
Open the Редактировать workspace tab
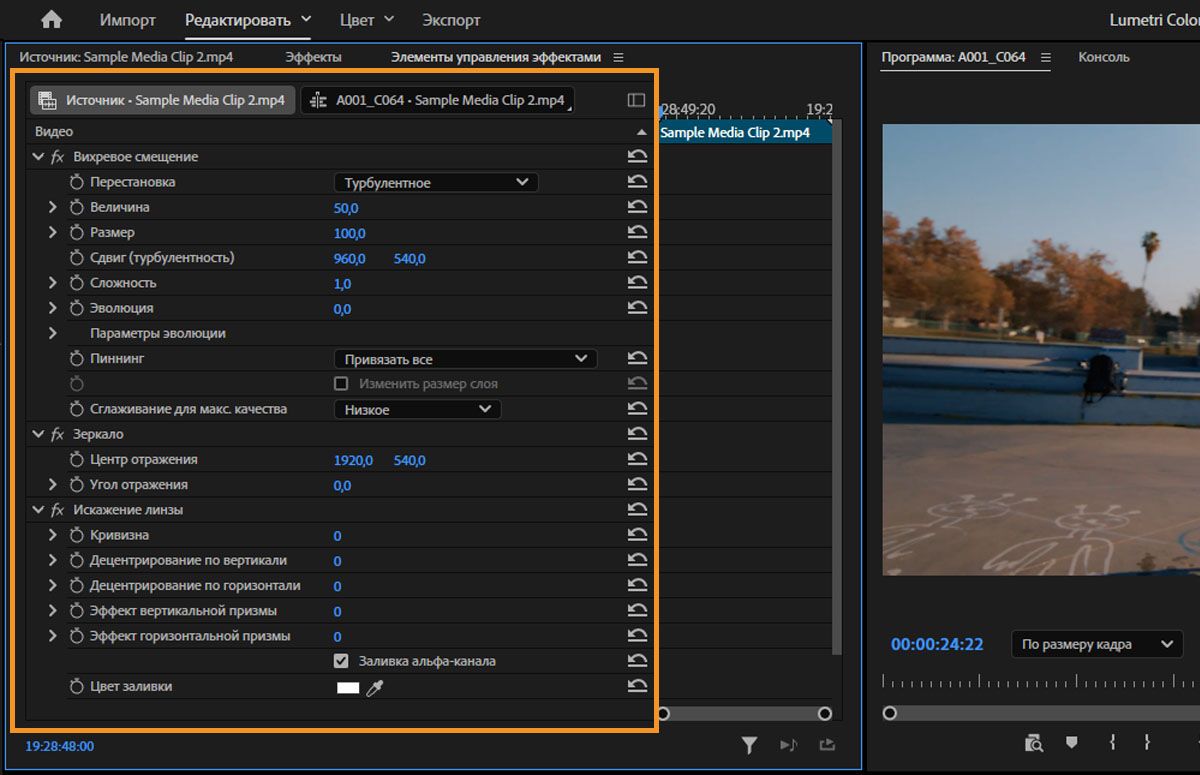238,20
